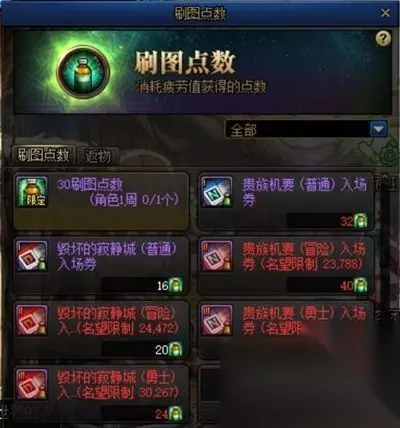Click the 20 point price on 寂静城冒险
The image size is (400, 428).
(x=162, y=350)
